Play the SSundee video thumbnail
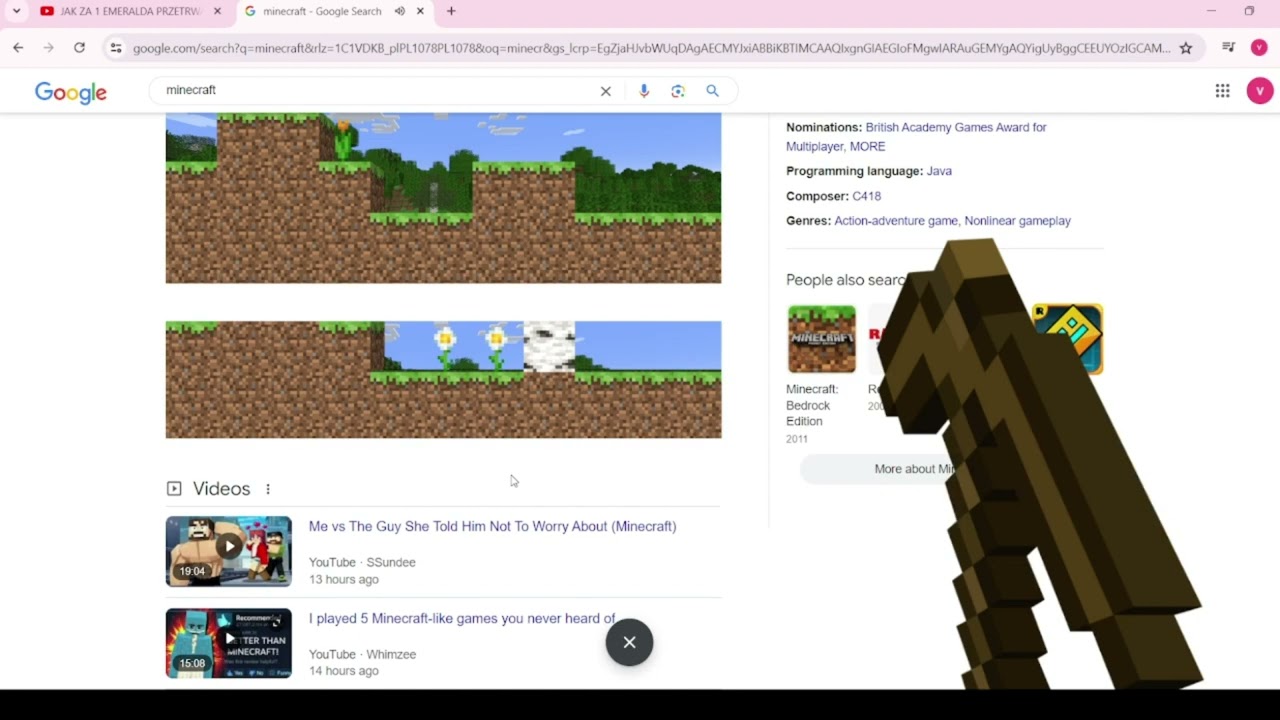Viewport: 1280px width, 720px height. click(x=229, y=551)
